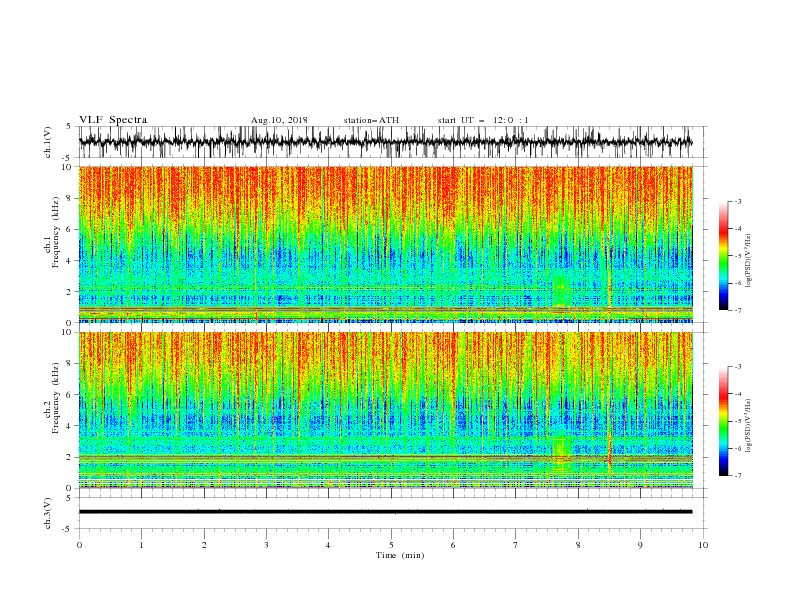Click inside the ch.1 spectrogram panel
This screenshot has height=612, width=792.
coord(385,244)
